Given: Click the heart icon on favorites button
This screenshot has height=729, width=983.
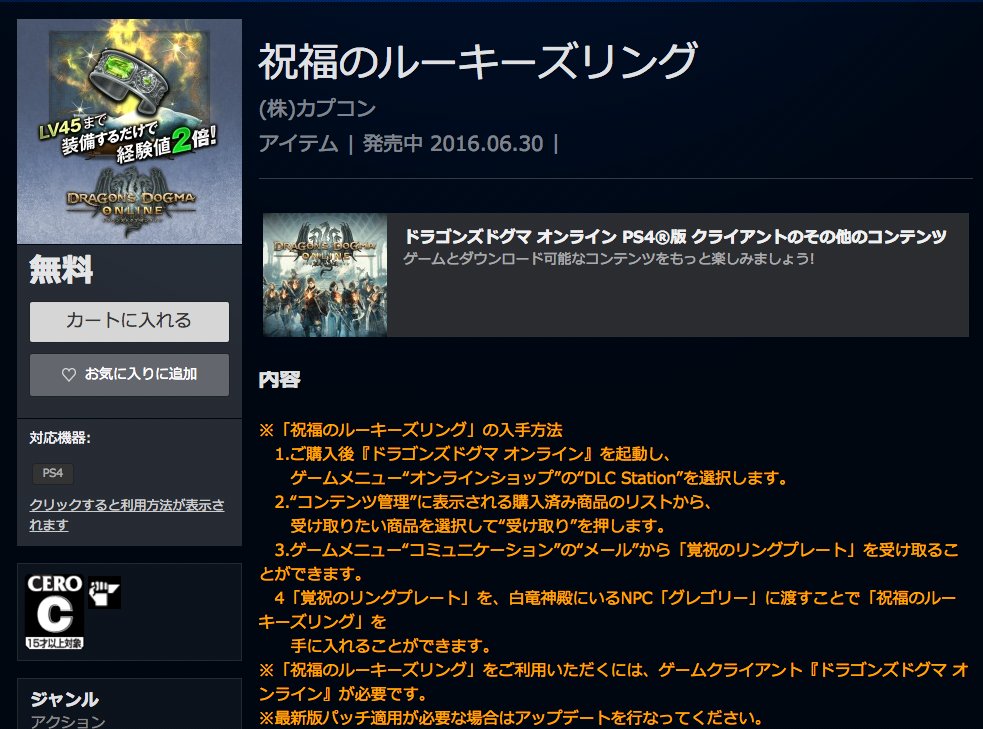Looking at the screenshot, I should (69, 375).
